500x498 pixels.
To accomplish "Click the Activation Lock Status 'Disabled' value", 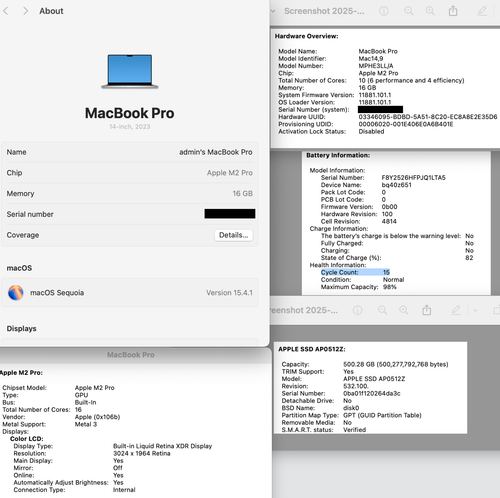I will coord(371,132).
